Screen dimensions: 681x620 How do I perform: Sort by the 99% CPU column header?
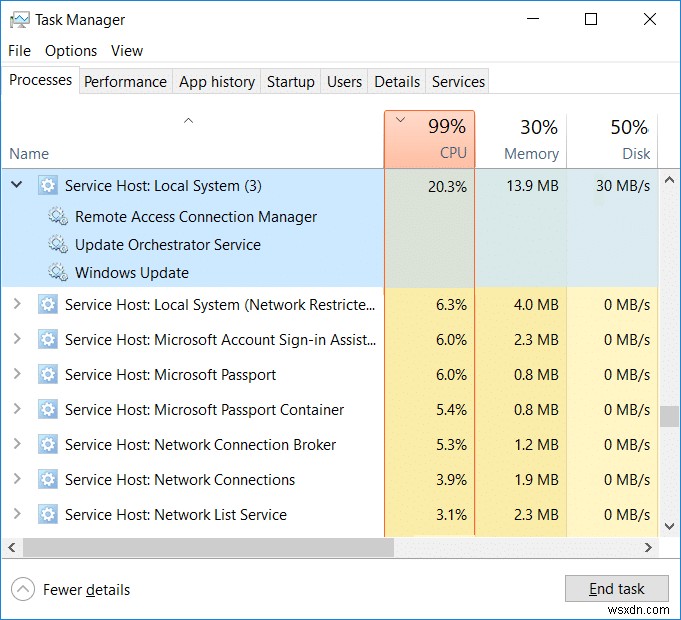pyautogui.click(x=430, y=139)
